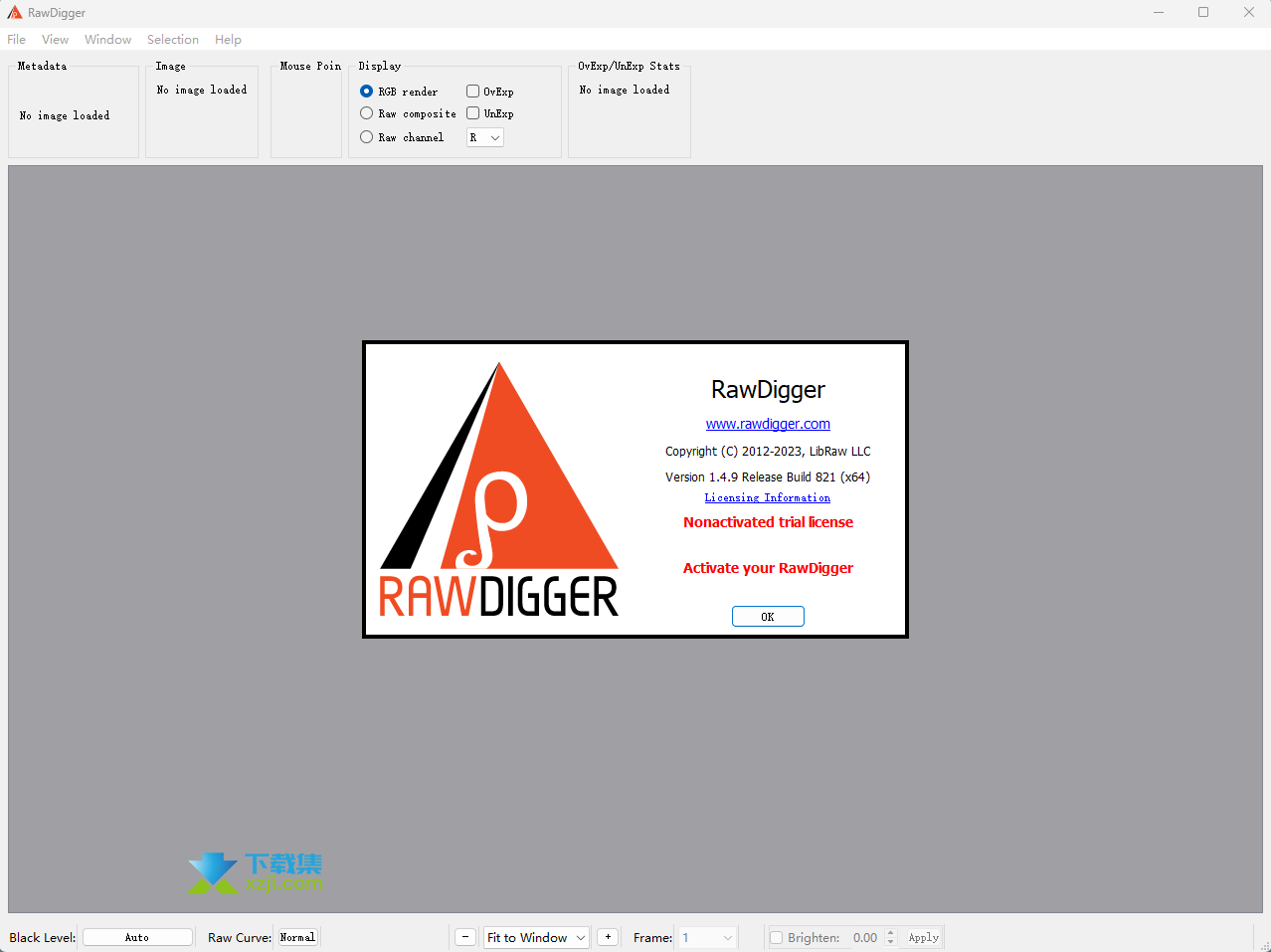Toggle the Brighten checkbox
The image size is (1271, 952).
[x=777, y=937]
